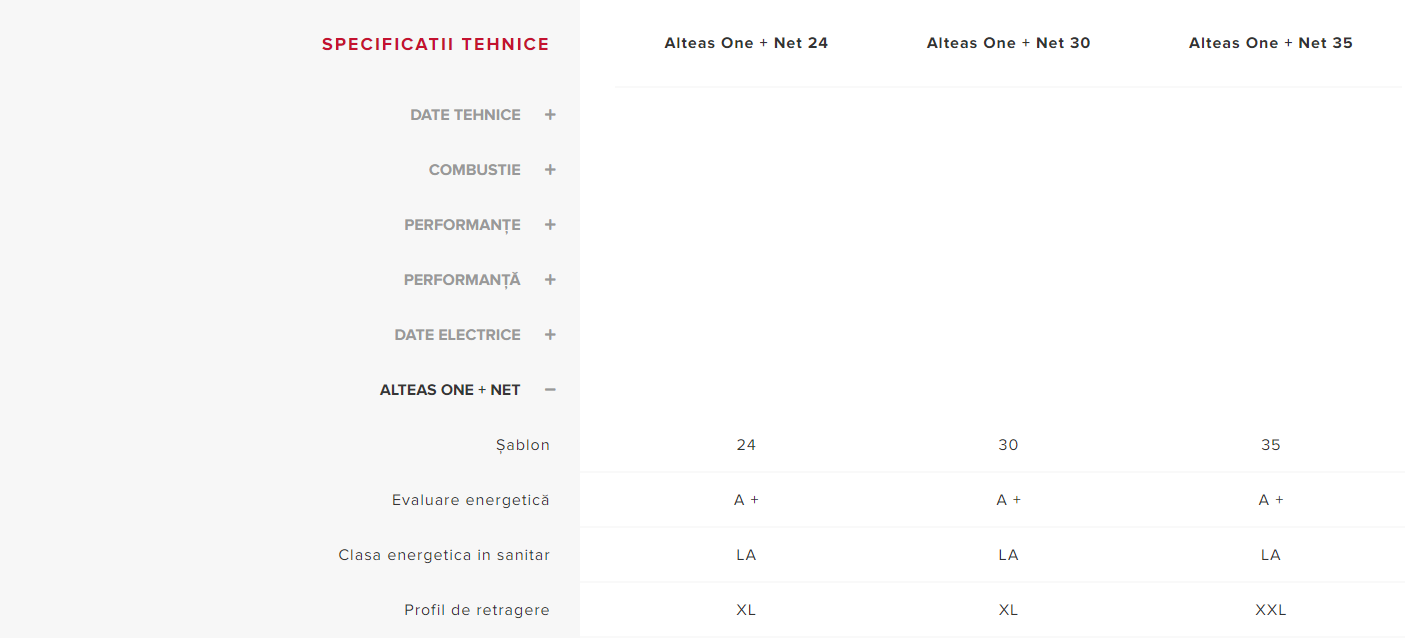Collapse the ALTEAS ONE + NET section label
The image size is (1405, 639).
[450, 390]
